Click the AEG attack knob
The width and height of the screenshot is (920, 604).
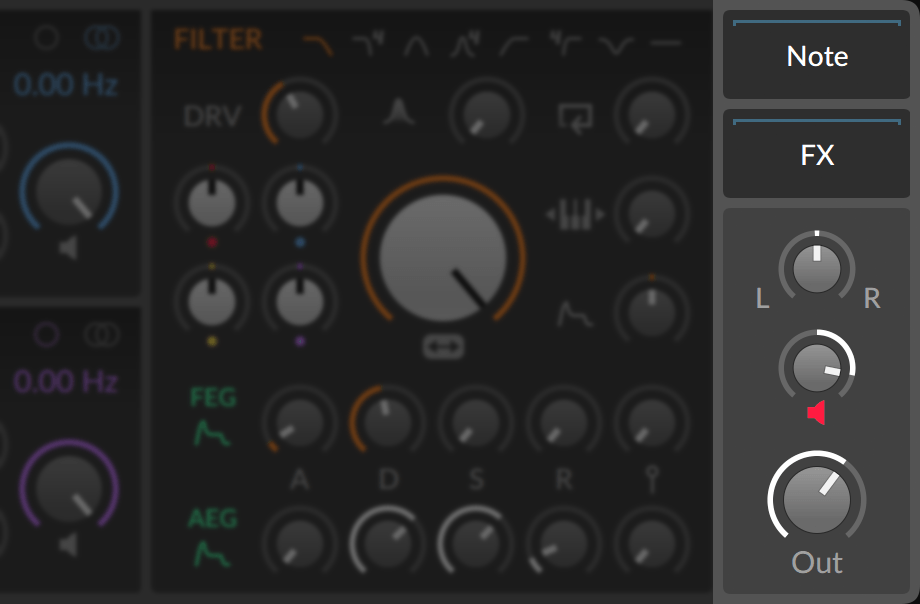pos(299,542)
